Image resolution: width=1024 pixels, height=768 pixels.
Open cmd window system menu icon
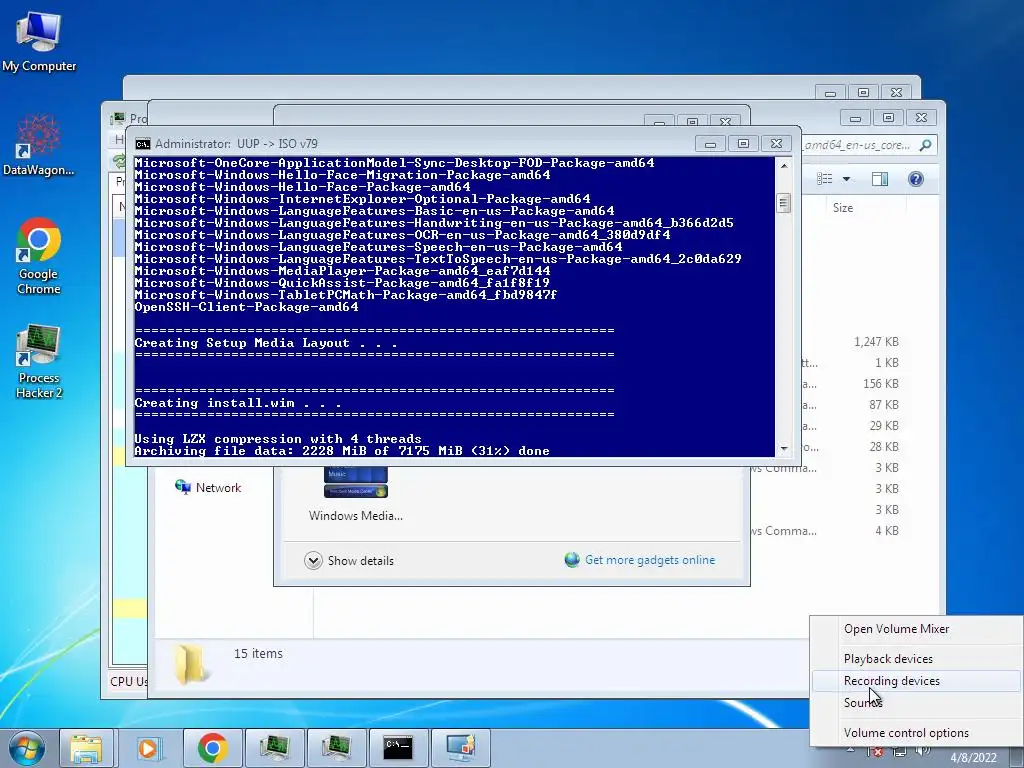(x=142, y=144)
